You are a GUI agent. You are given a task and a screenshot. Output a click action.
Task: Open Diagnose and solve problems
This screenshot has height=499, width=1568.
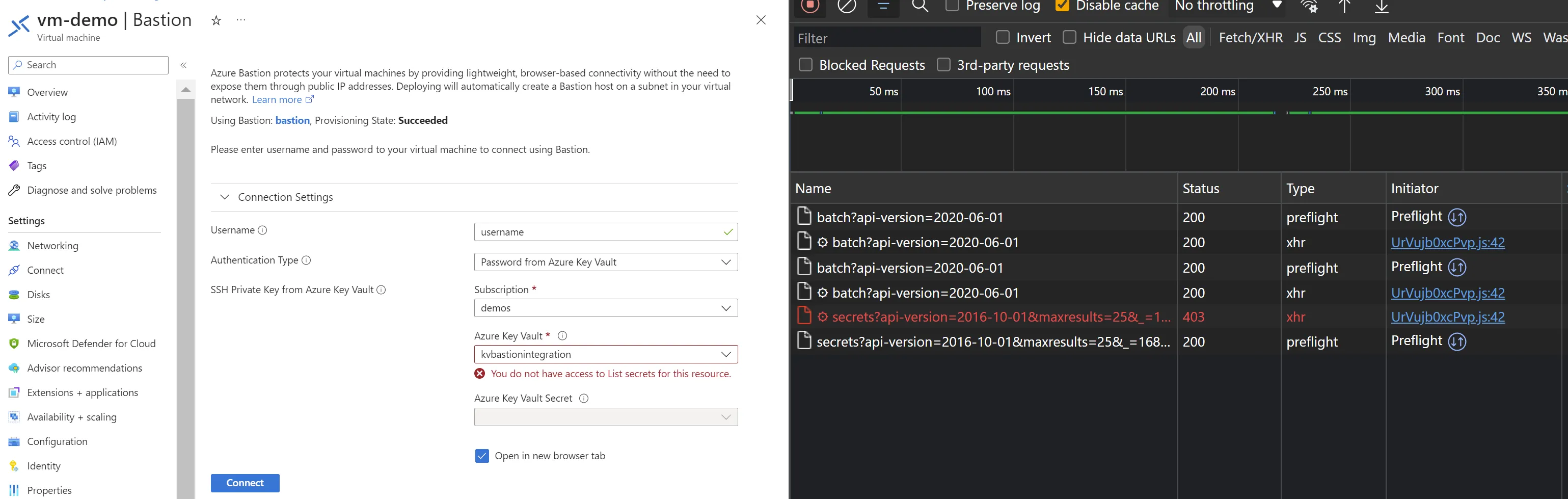91,190
